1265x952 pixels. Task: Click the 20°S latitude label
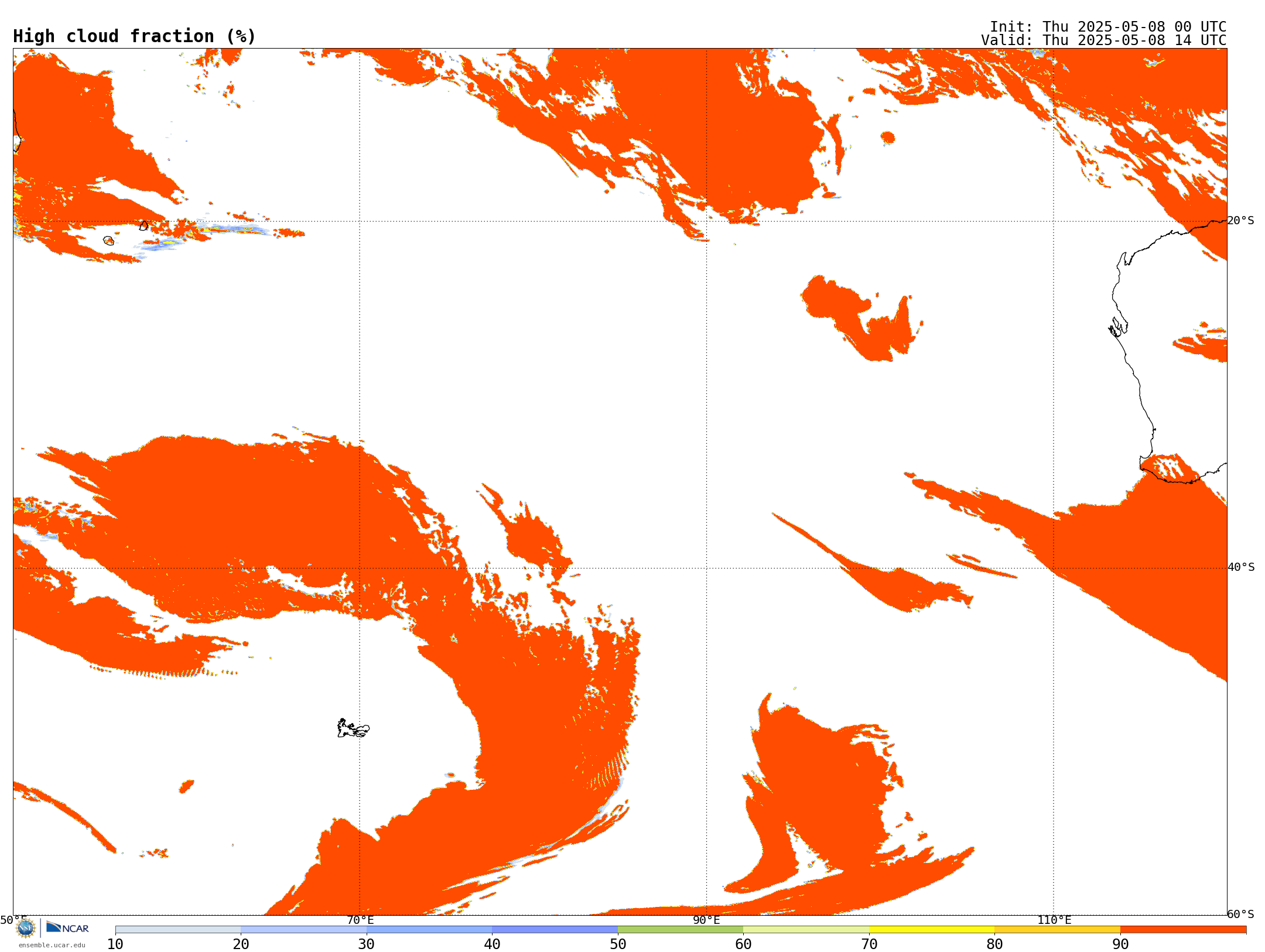click(x=1241, y=221)
